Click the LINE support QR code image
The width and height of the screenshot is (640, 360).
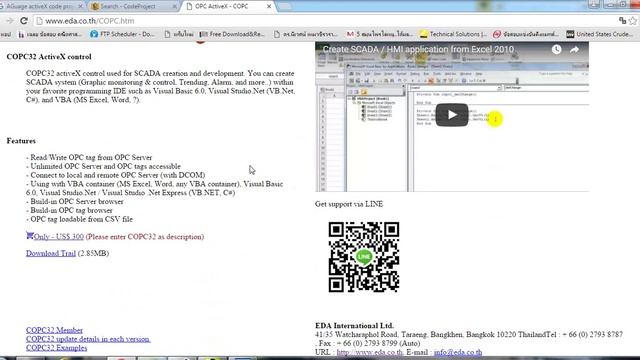(x=364, y=257)
